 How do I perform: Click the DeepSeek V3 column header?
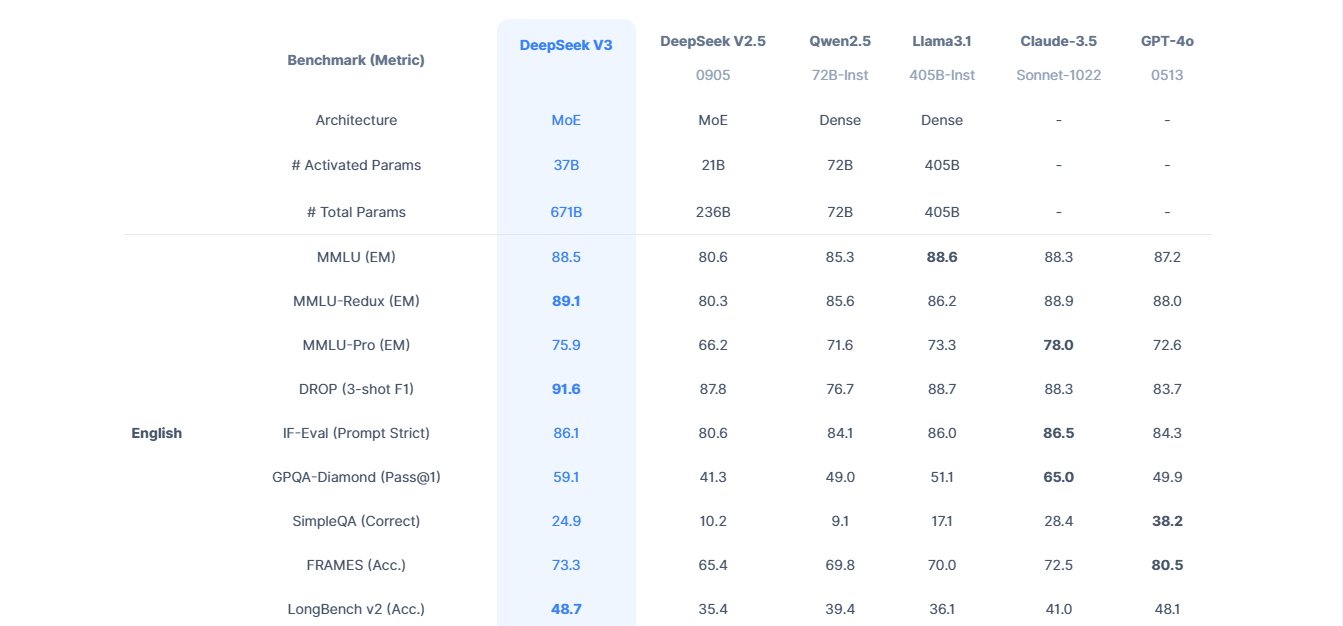pyautogui.click(x=566, y=45)
